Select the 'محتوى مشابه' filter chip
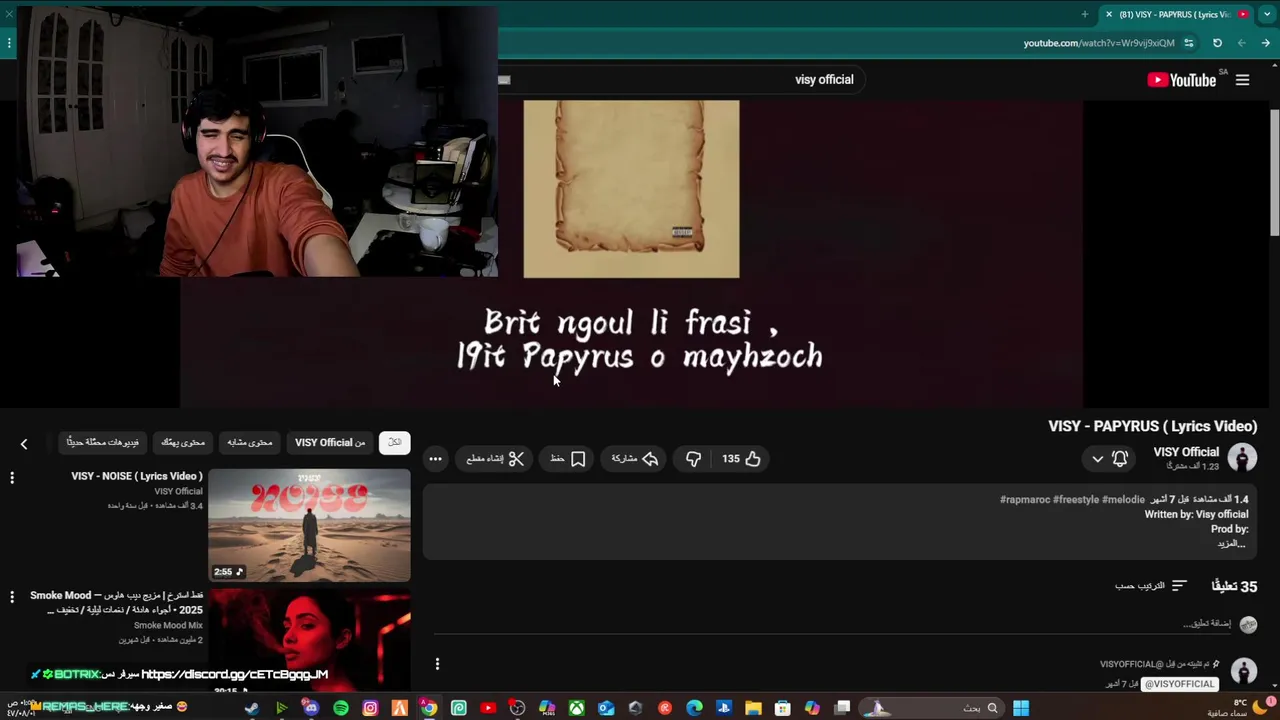Viewport: 1280px width, 720px height. (x=250, y=442)
